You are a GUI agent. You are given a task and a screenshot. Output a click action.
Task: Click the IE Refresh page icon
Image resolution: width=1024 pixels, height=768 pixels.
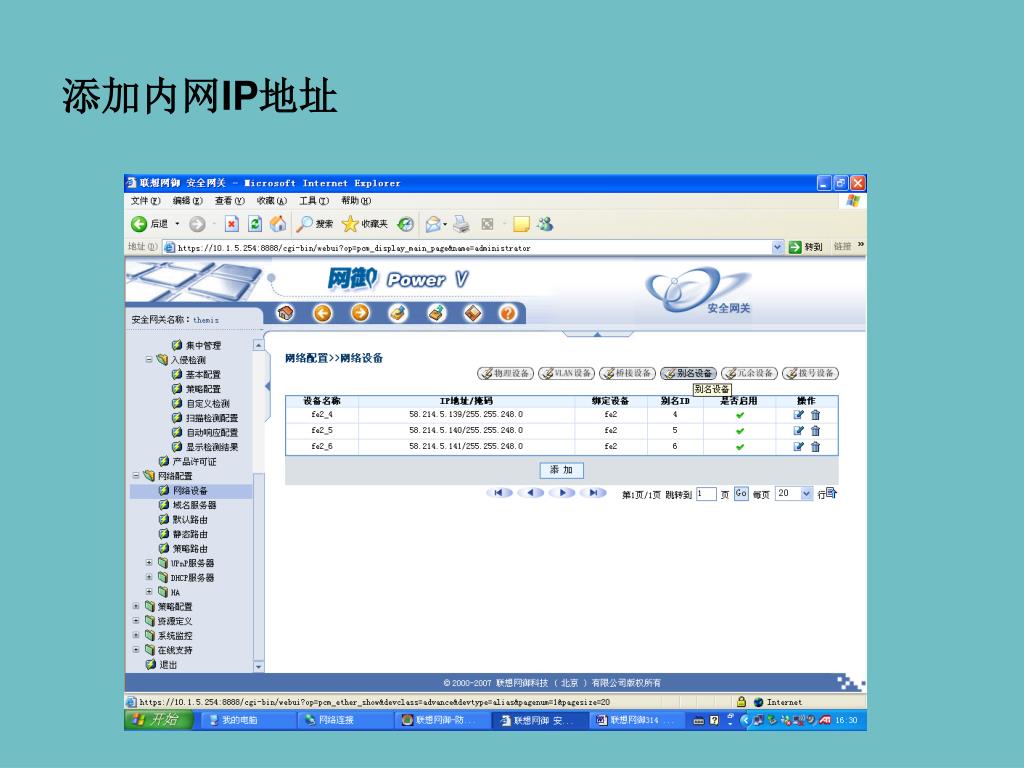coord(255,224)
